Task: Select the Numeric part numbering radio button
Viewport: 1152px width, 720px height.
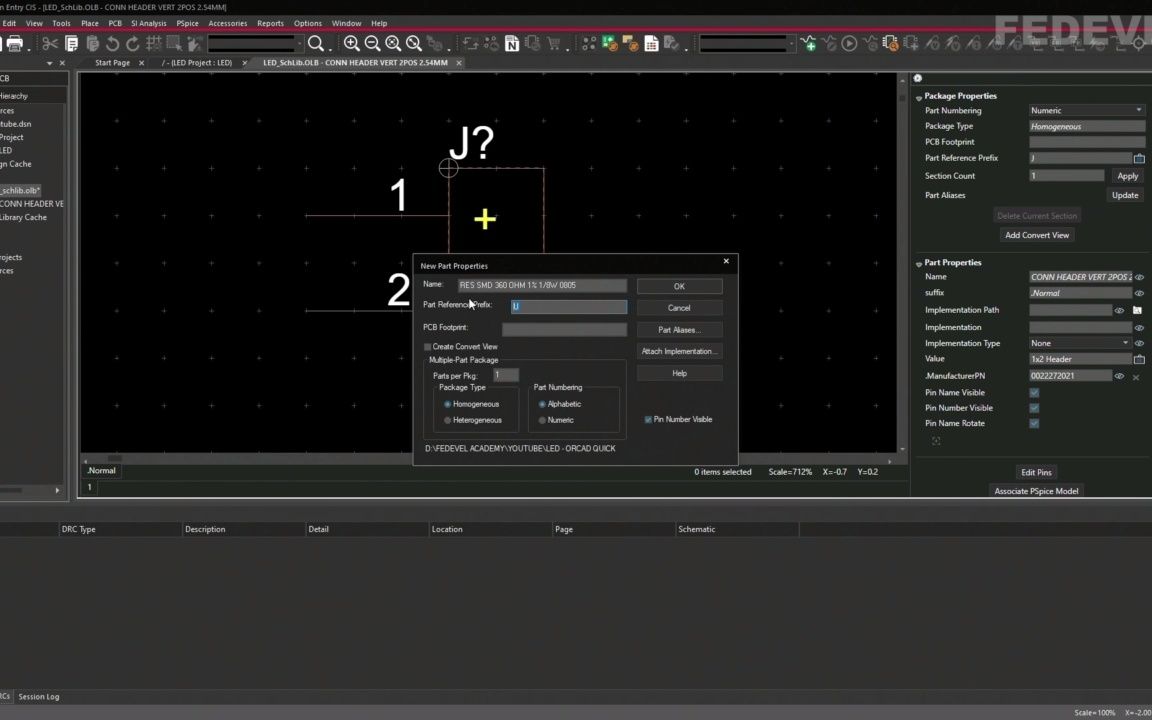Action: click(x=542, y=420)
